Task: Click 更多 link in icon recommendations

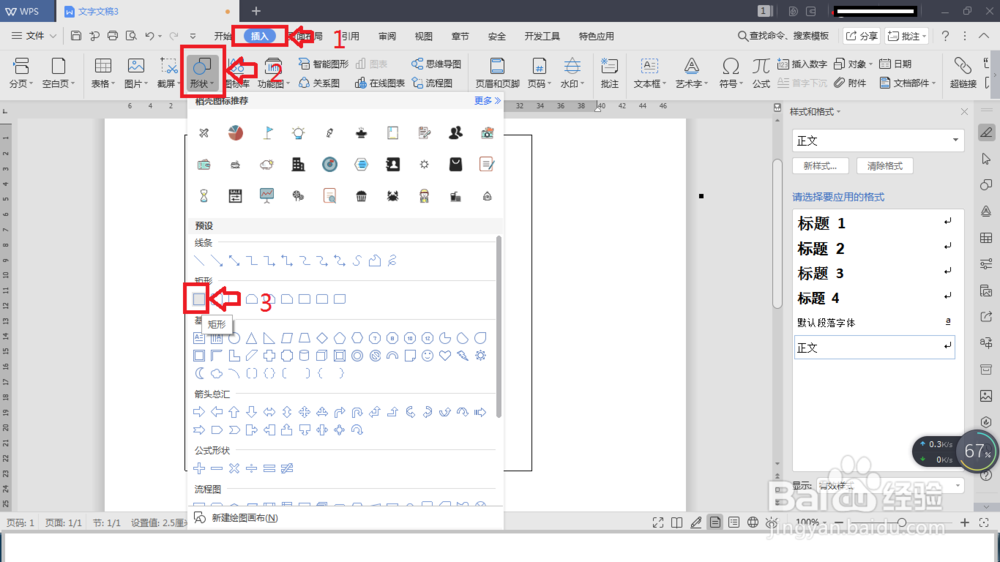Action: coord(487,101)
